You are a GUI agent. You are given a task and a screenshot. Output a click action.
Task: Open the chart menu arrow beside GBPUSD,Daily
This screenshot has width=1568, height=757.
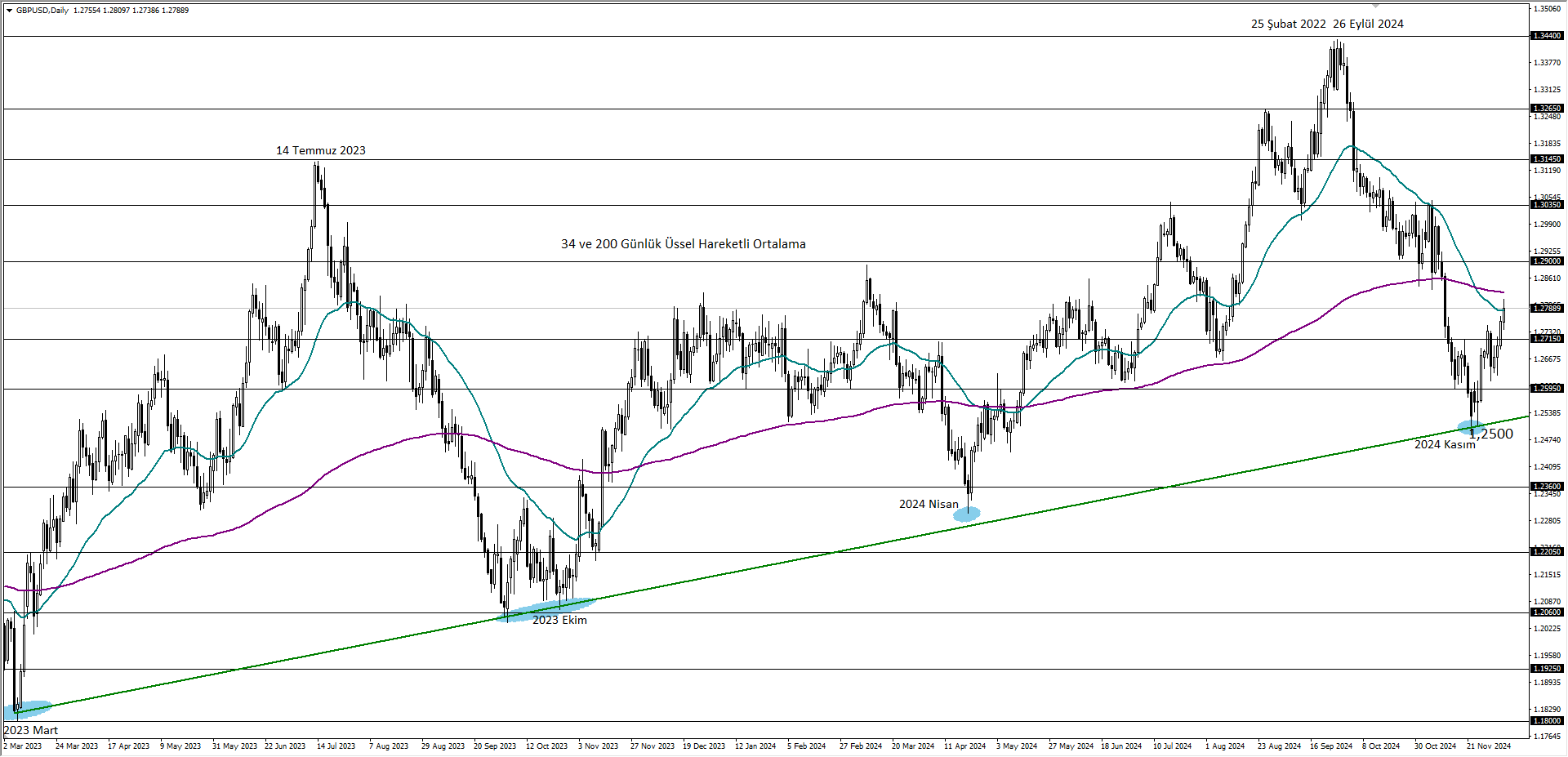point(9,11)
